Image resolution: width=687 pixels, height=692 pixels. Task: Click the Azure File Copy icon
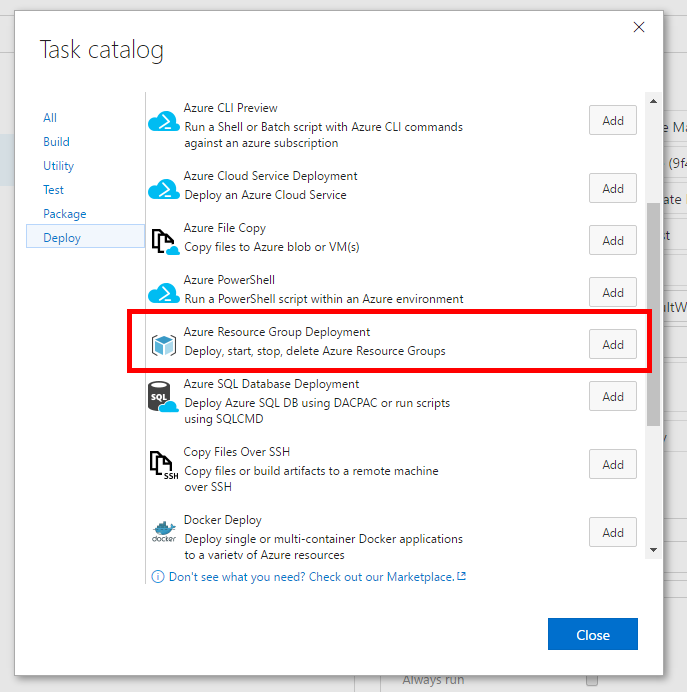[165, 241]
